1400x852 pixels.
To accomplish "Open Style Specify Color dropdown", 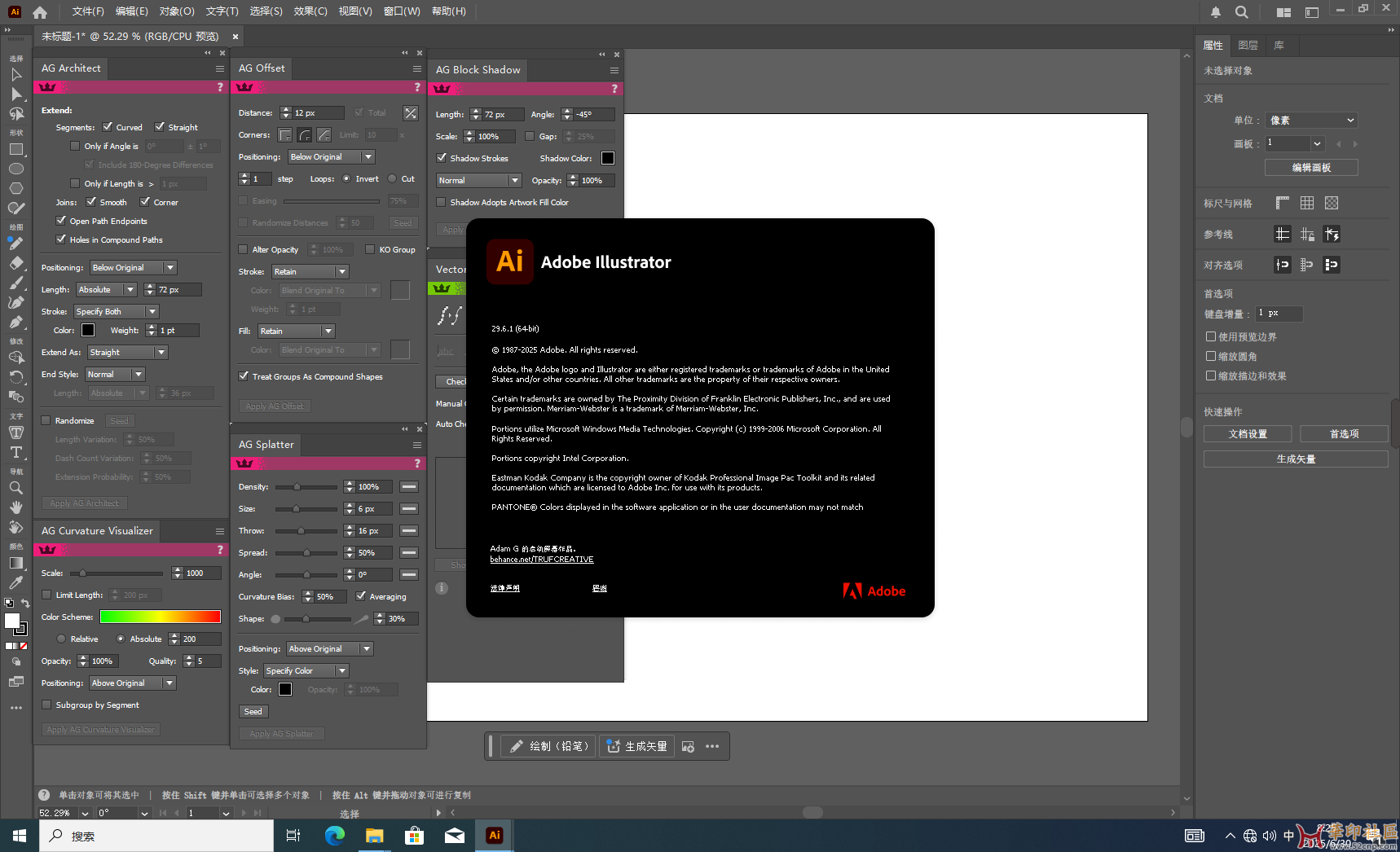I will click(306, 671).
